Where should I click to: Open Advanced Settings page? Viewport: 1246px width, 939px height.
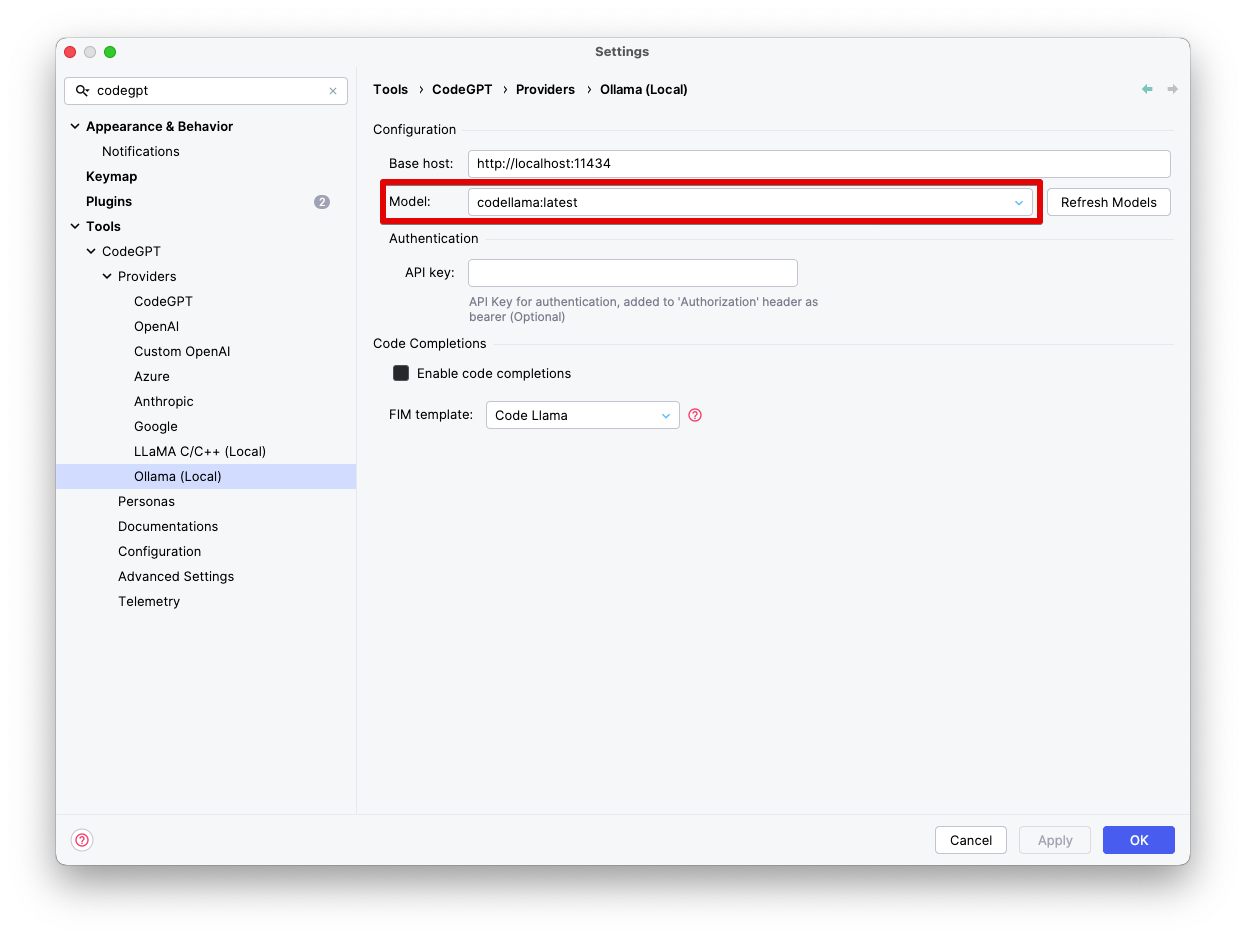pos(176,577)
